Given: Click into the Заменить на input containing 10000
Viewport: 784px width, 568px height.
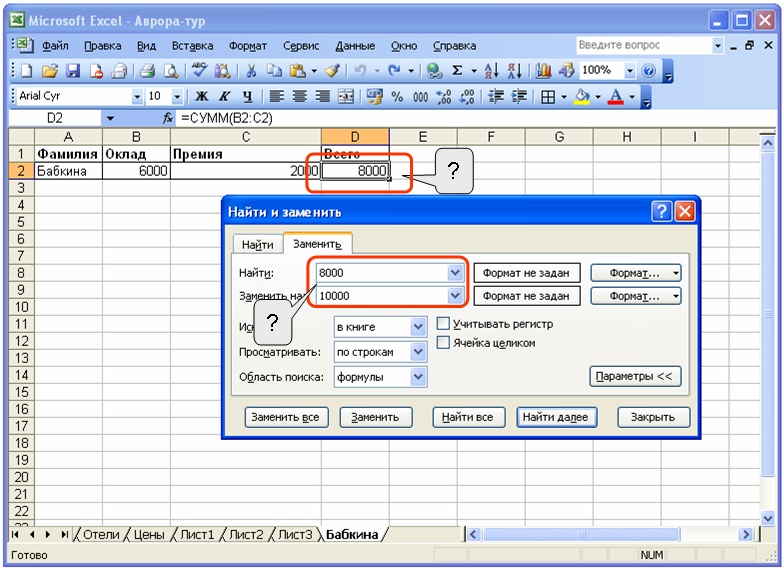Looking at the screenshot, I should (x=382, y=296).
